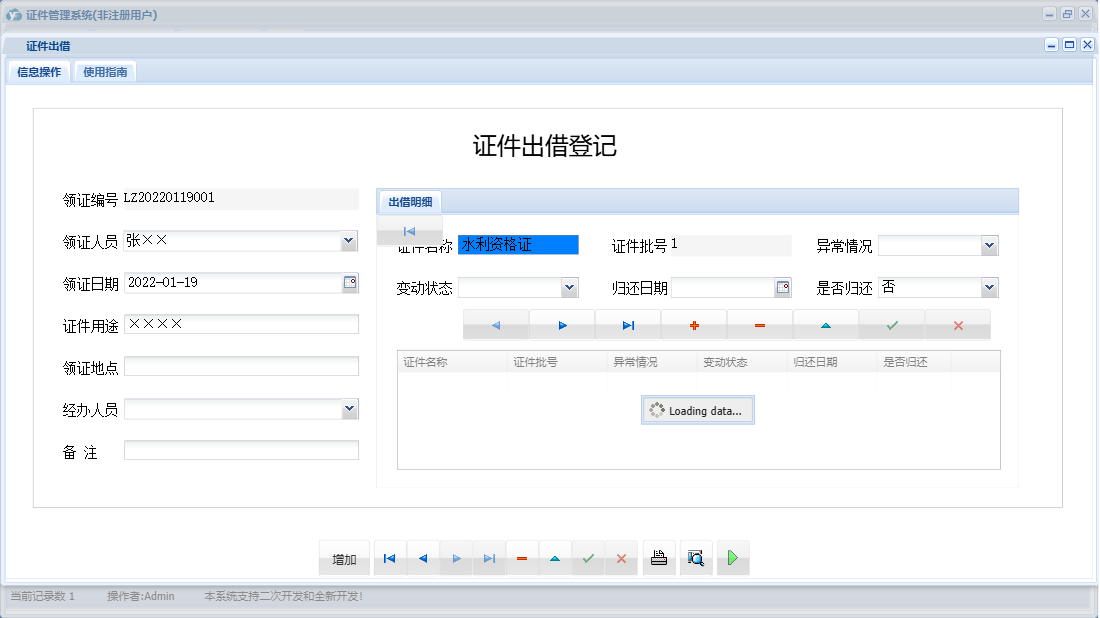Open the 领证人员 dropdown list
Screen dimensions: 1100x618
349,240
